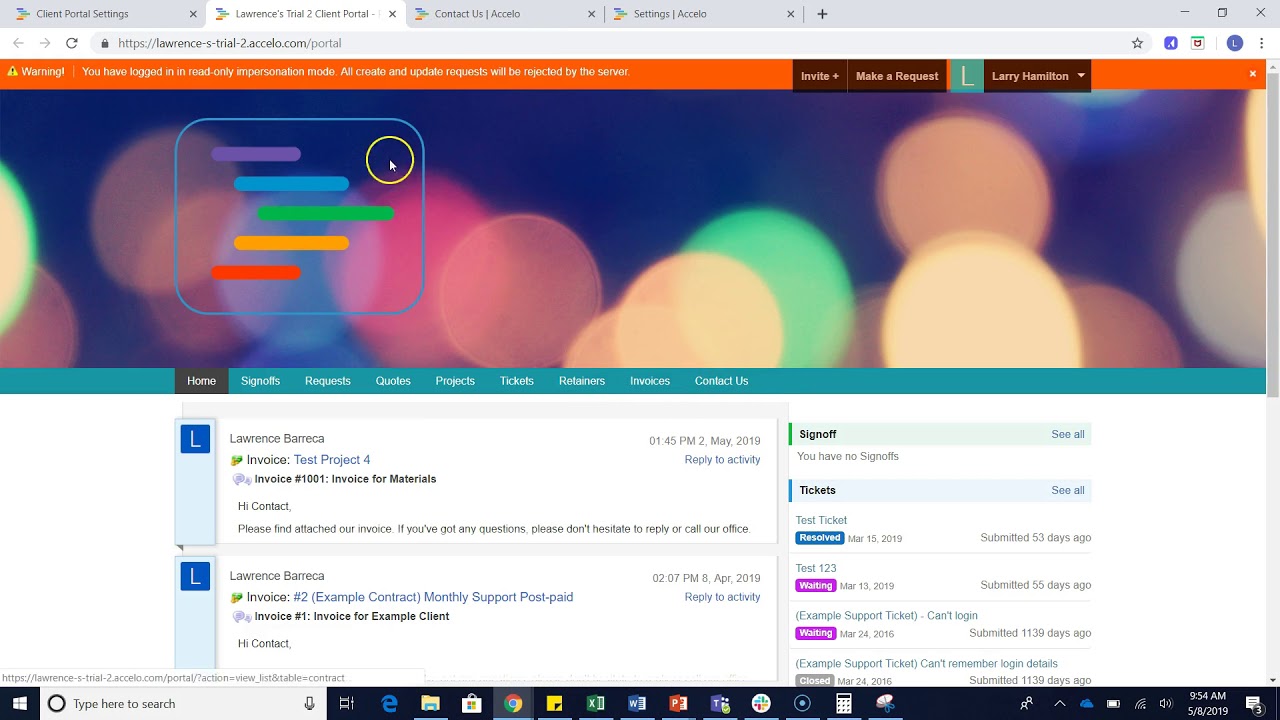
Task: Expand the Larry Hamilton user dropdown
Action: click(1081, 76)
